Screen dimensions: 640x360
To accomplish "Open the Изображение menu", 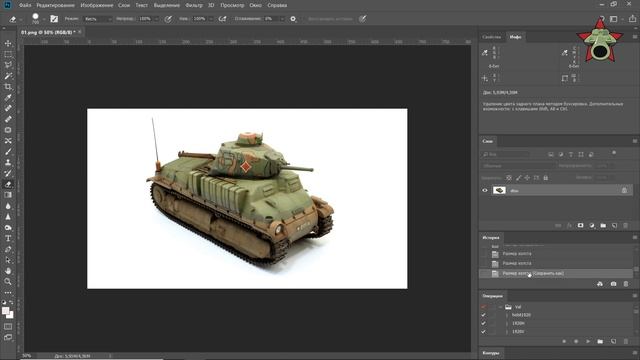I will coord(97,5).
